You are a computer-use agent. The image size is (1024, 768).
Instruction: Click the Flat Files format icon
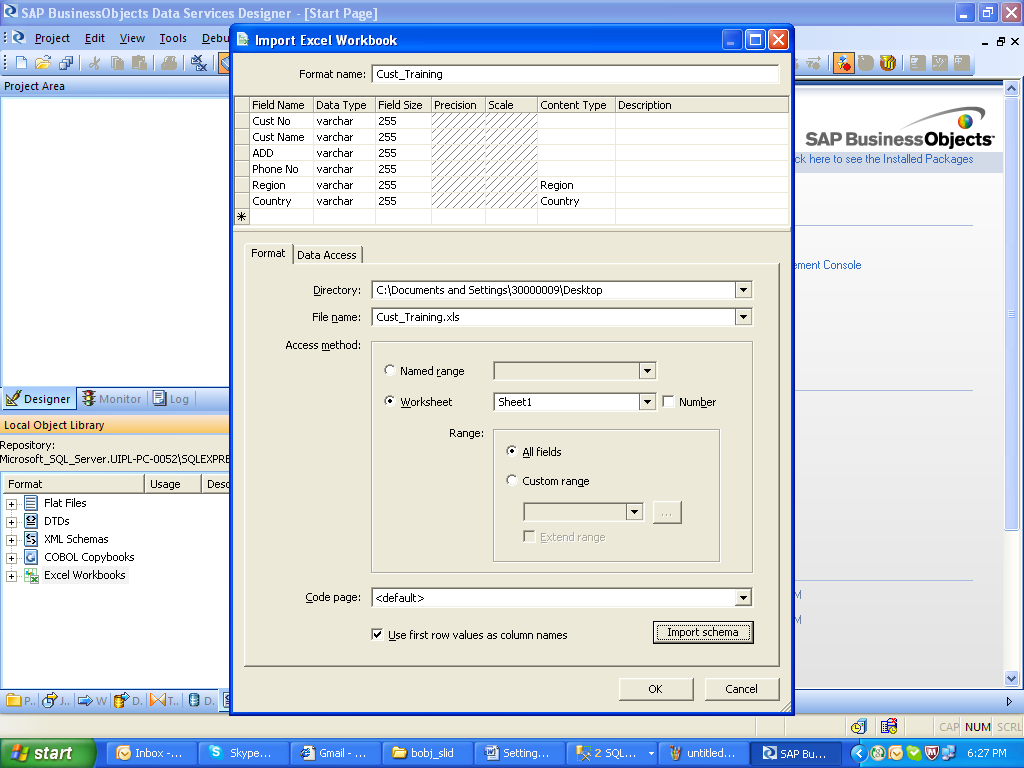31,503
